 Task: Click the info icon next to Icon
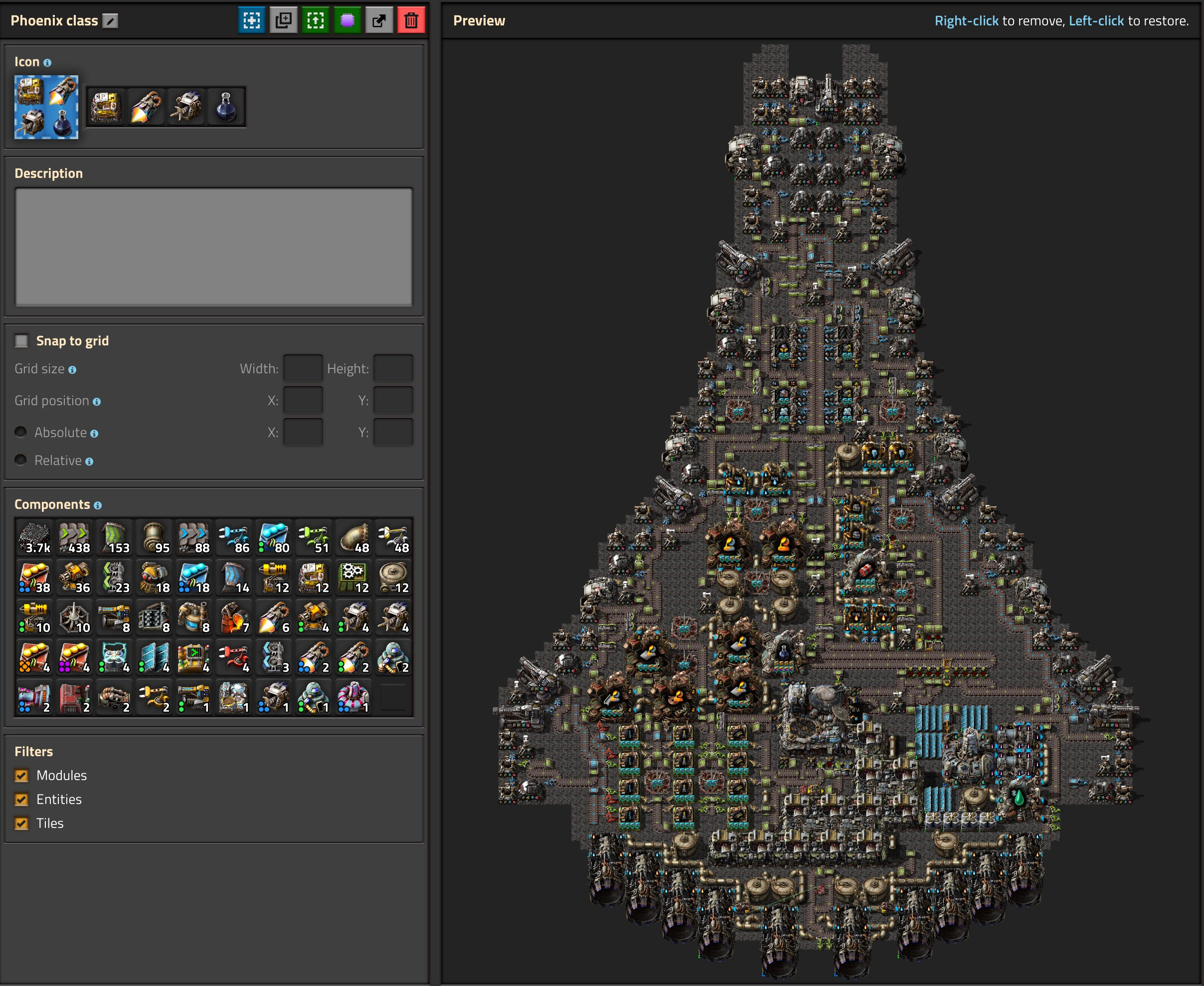pos(47,62)
